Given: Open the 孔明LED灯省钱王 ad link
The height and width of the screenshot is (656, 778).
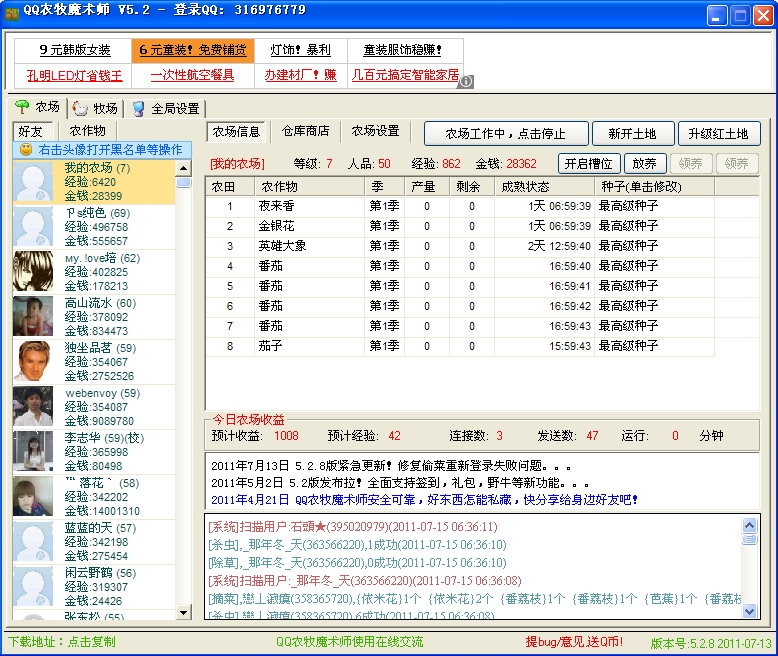Looking at the screenshot, I should 74,75.
